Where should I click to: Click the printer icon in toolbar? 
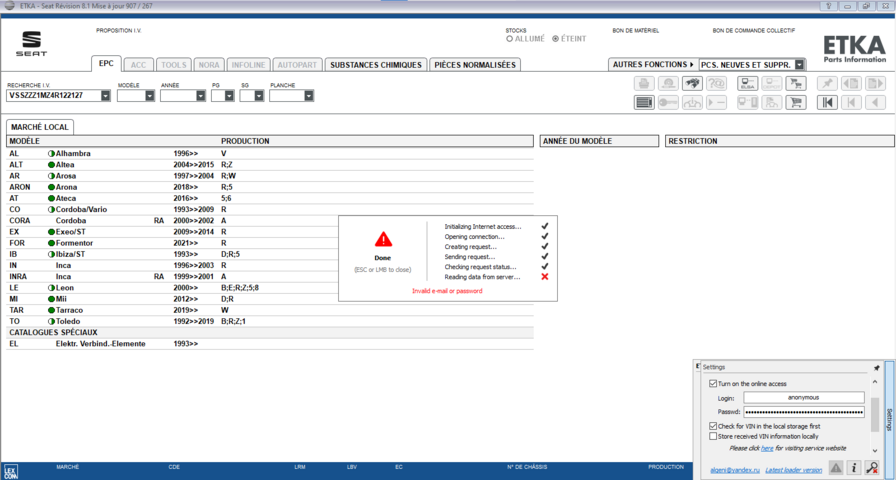pos(645,83)
